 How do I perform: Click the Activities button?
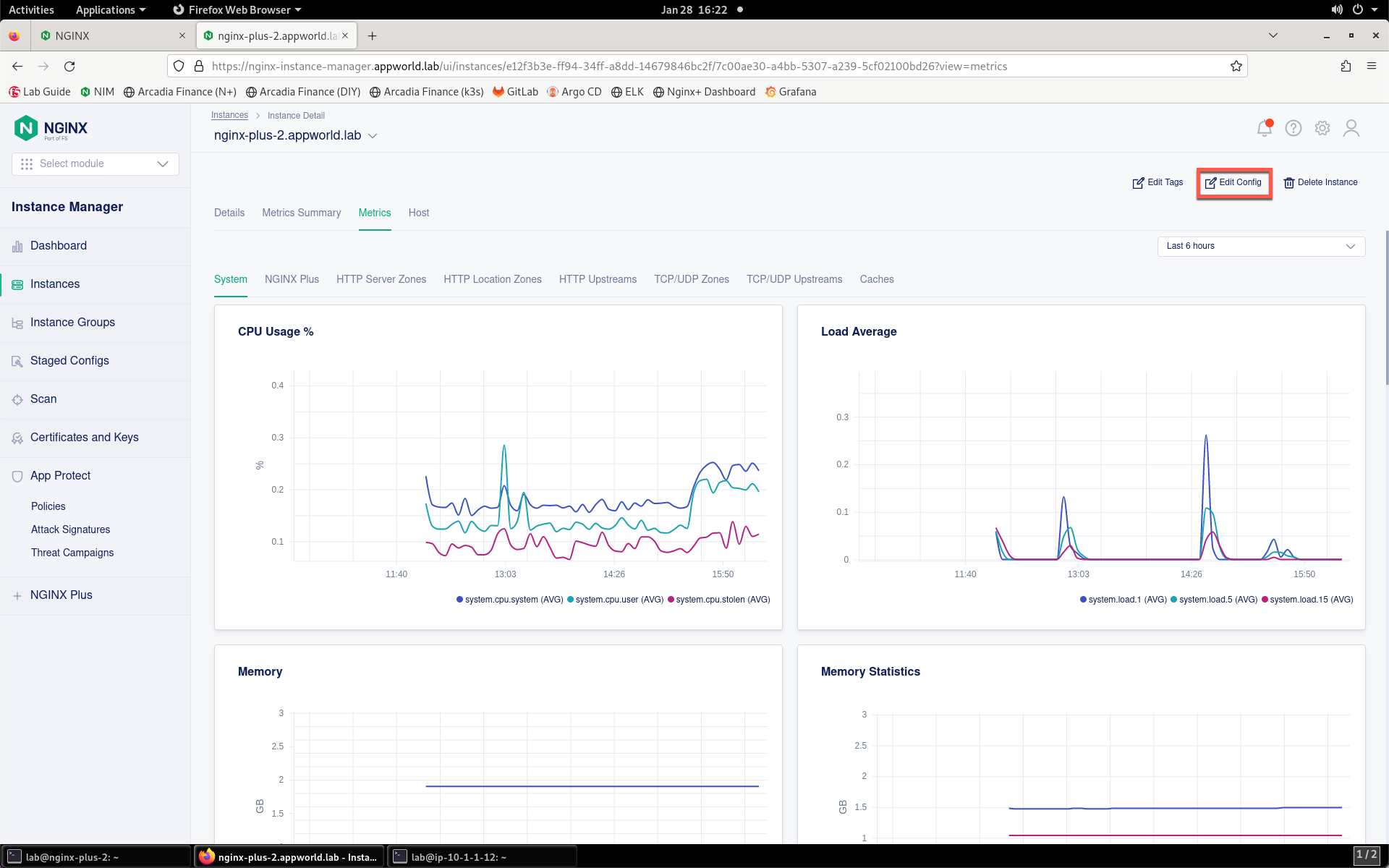(31, 9)
